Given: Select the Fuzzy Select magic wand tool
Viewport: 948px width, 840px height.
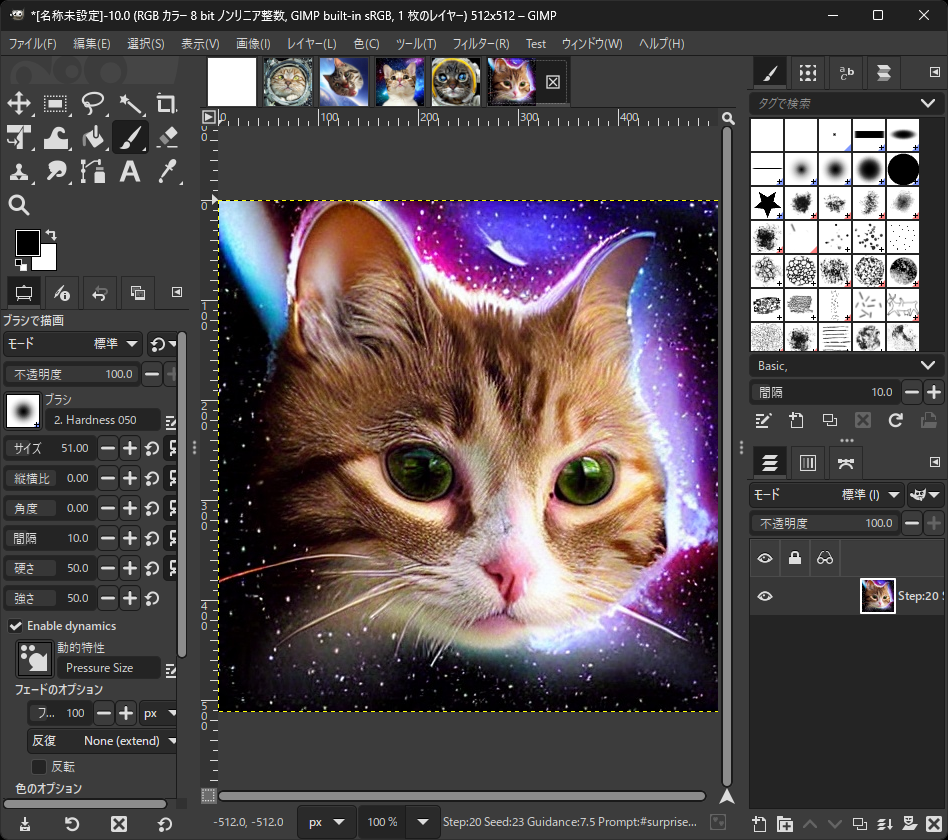Looking at the screenshot, I should coord(130,103).
